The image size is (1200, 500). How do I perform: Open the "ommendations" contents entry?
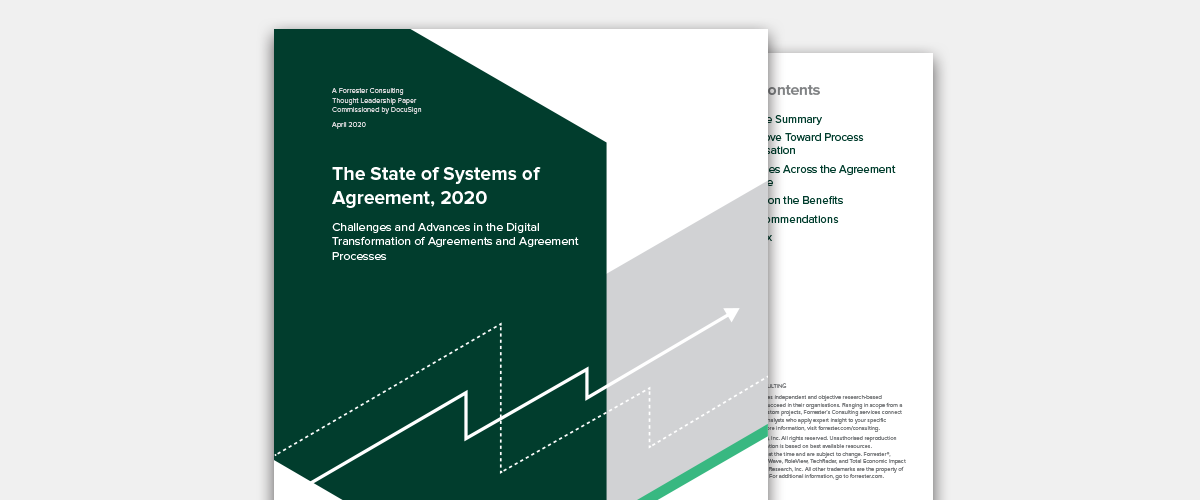803,219
